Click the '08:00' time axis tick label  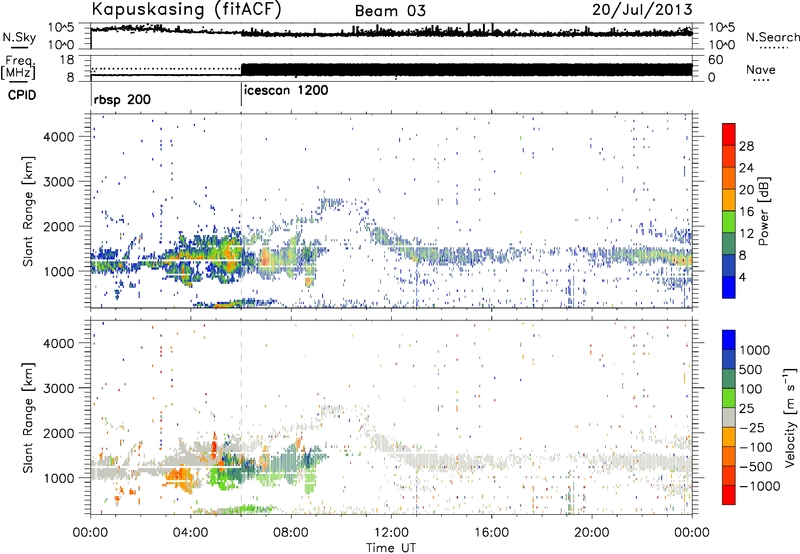(x=290, y=533)
